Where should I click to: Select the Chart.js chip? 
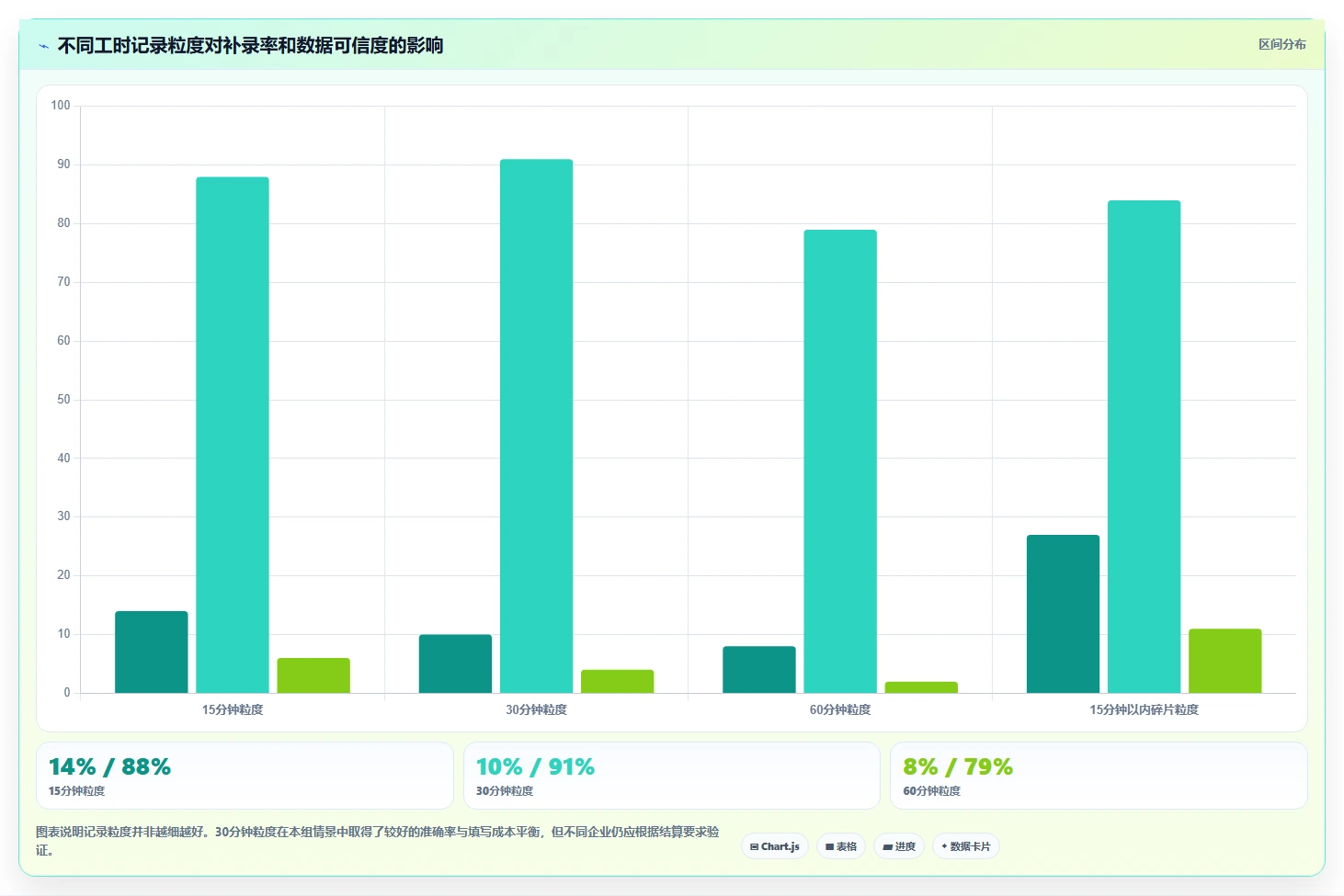pos(775,846)
